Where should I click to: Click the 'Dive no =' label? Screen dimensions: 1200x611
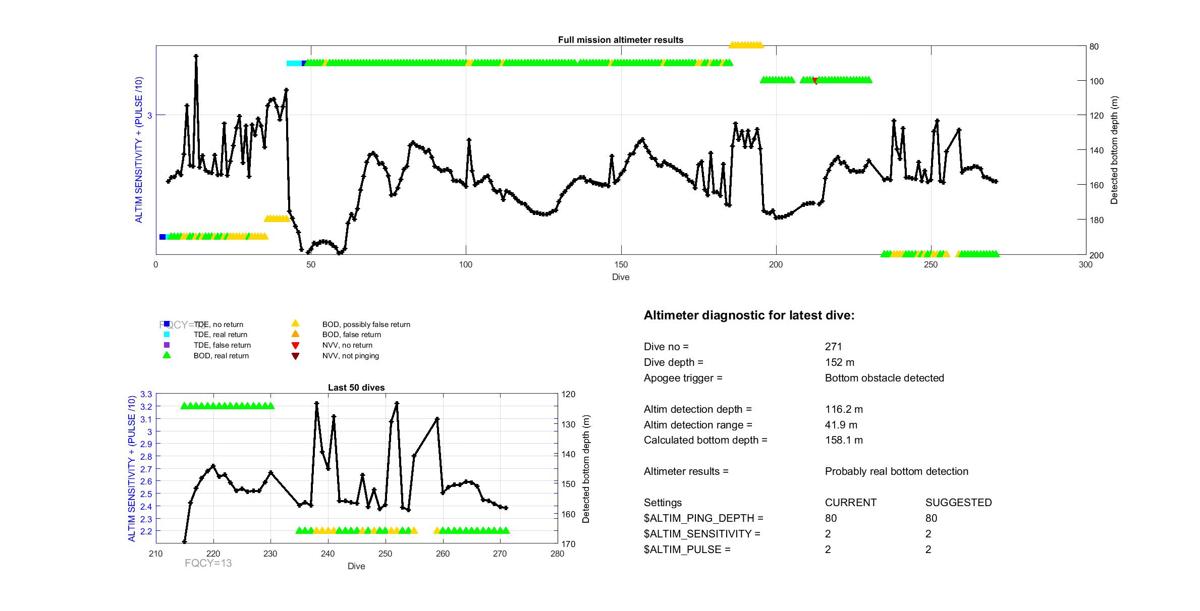click(x=668, y=346)
